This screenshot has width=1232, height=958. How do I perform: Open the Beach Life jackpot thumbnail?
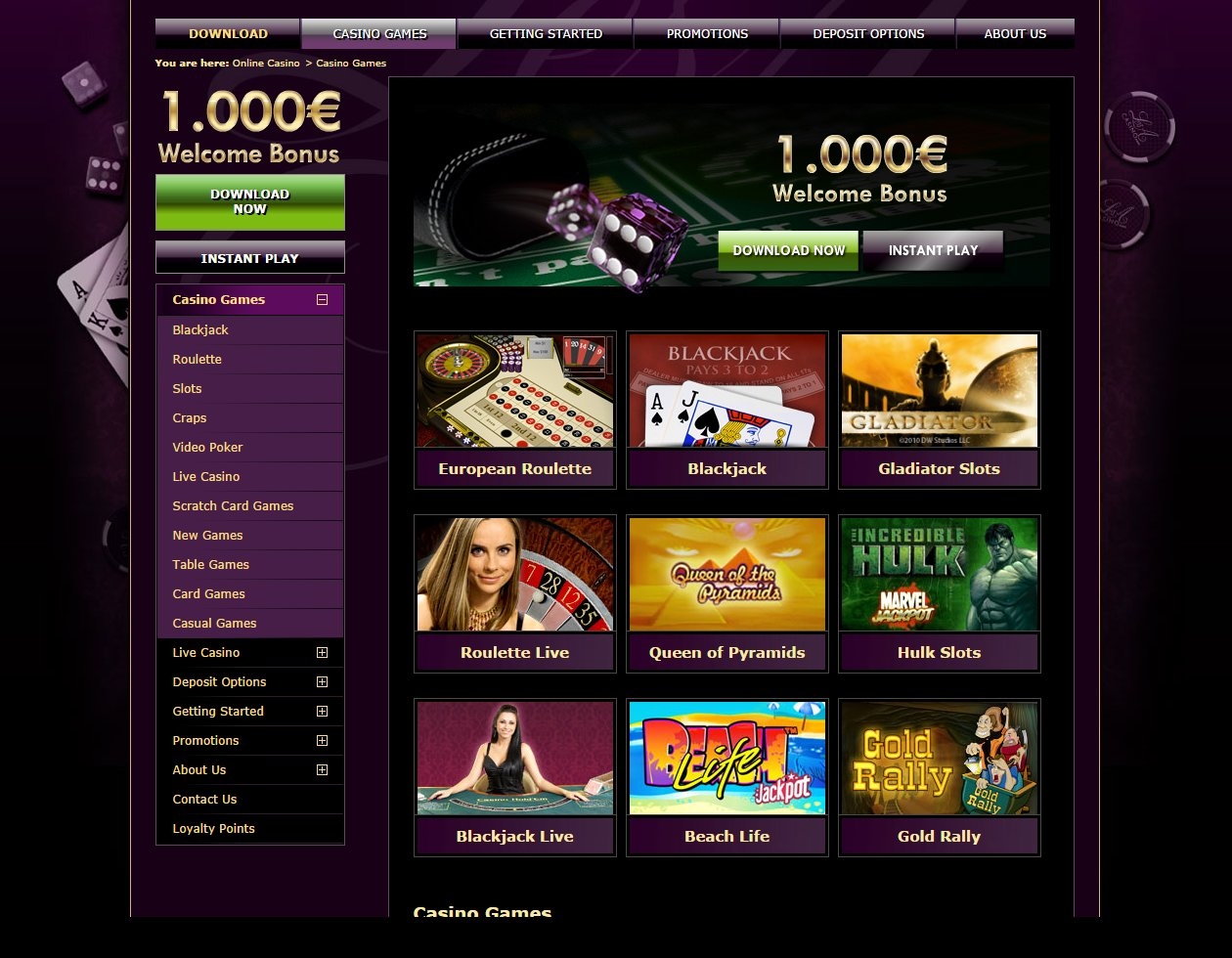coord(727,759)
